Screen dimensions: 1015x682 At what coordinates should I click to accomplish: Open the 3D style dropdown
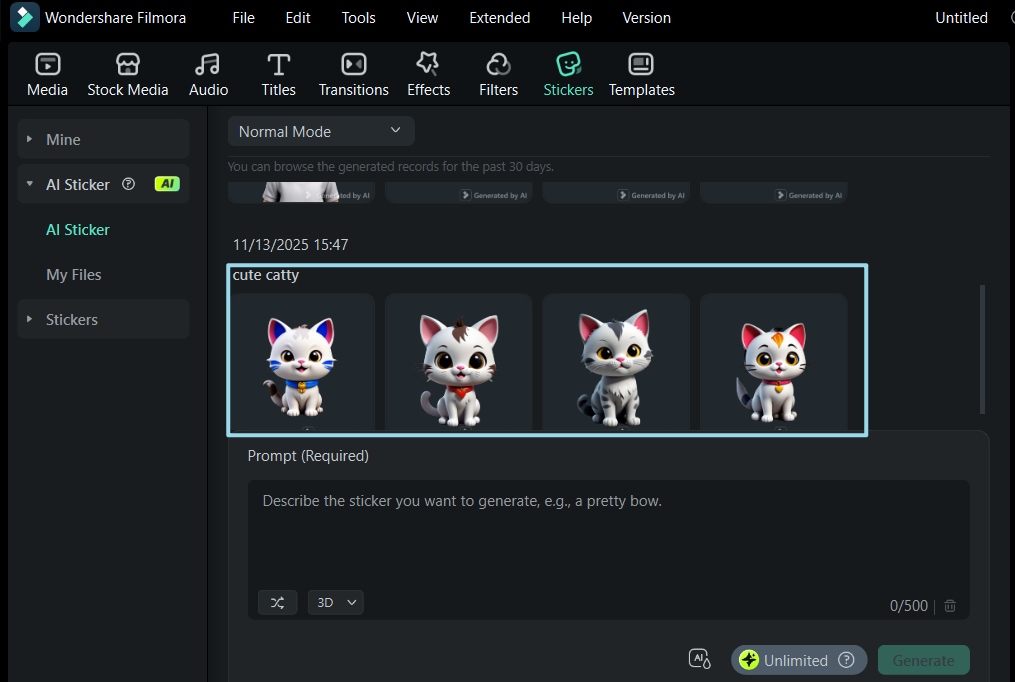pos(335,602)
